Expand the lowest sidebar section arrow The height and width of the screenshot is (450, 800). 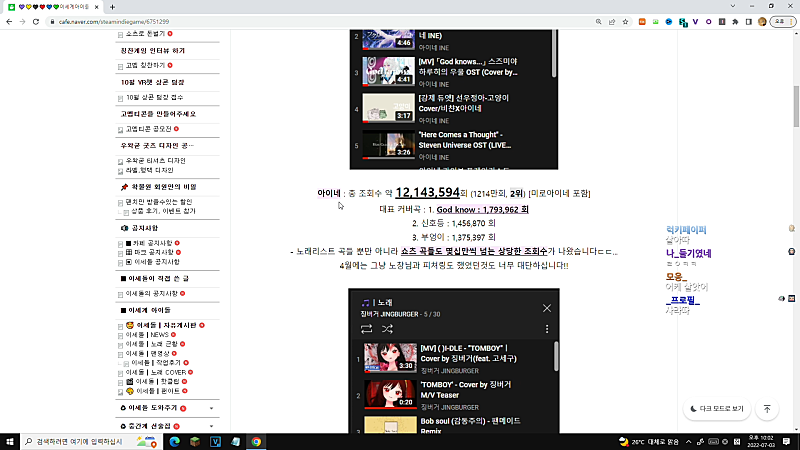pyautogui.click(x=211, y=426)
